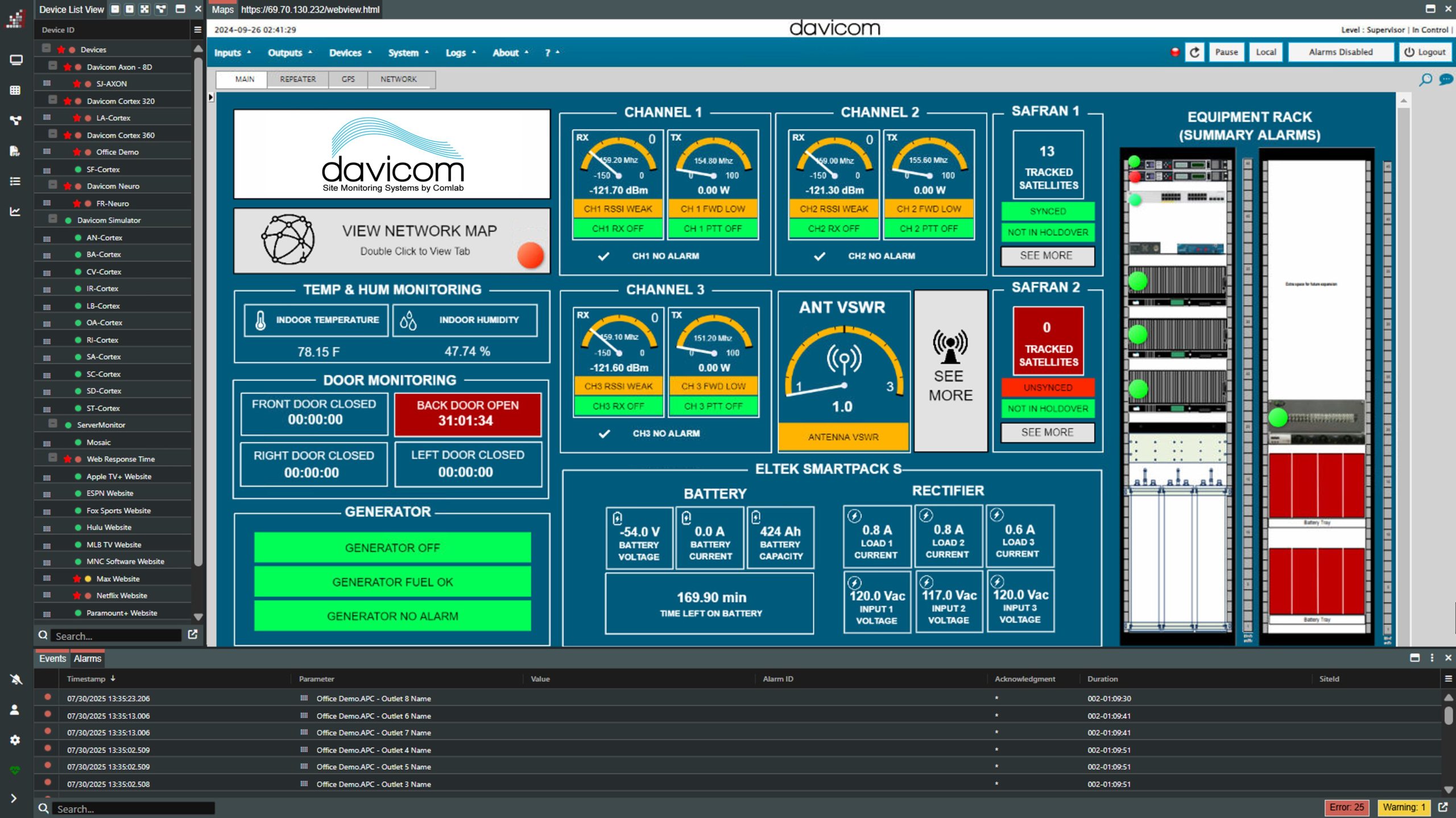Click the Logout button
Image resolution: width=1456 pixels, height=818 pixels.
click(1425, 52)
